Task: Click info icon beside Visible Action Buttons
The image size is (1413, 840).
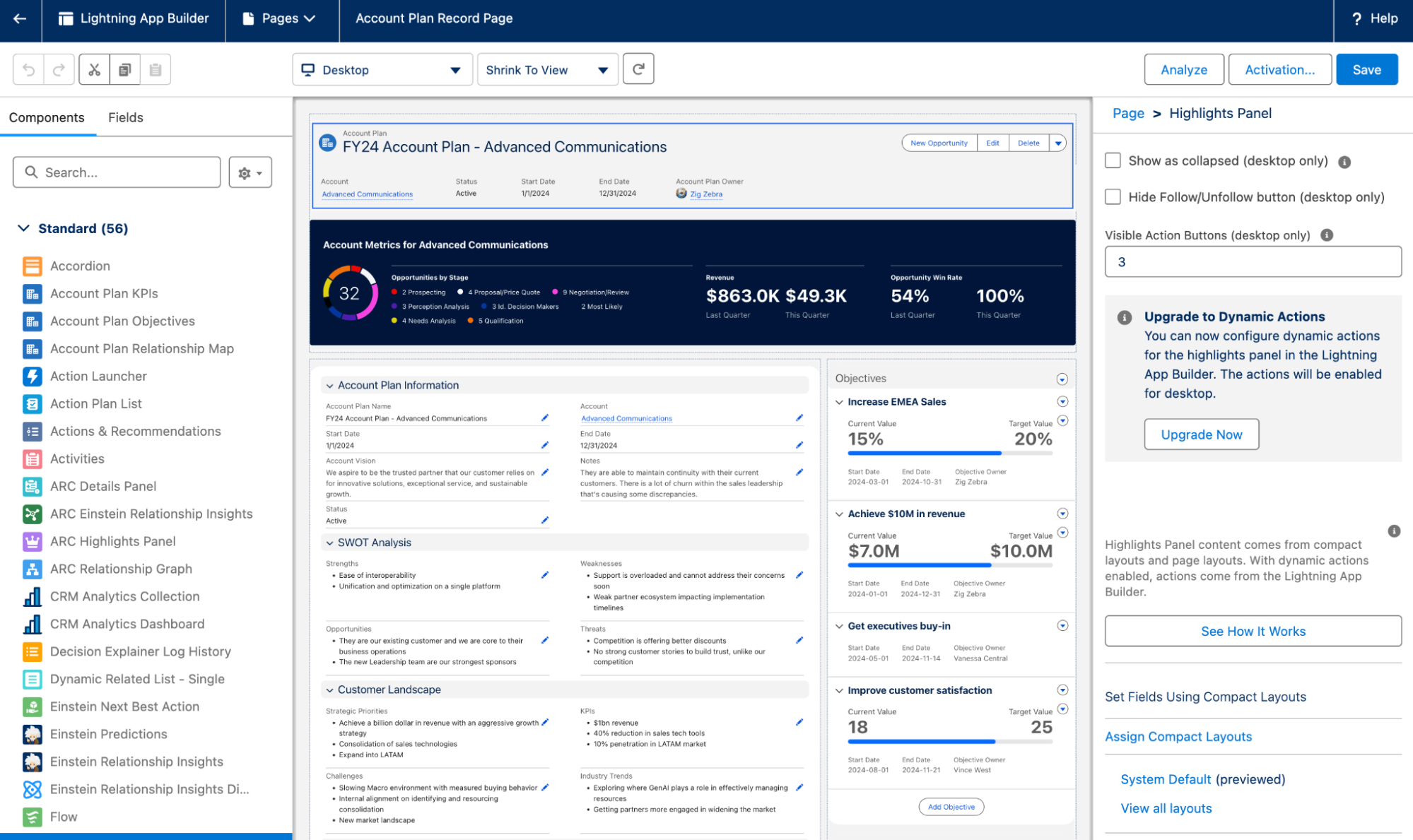Action: tap(1327, 235)
